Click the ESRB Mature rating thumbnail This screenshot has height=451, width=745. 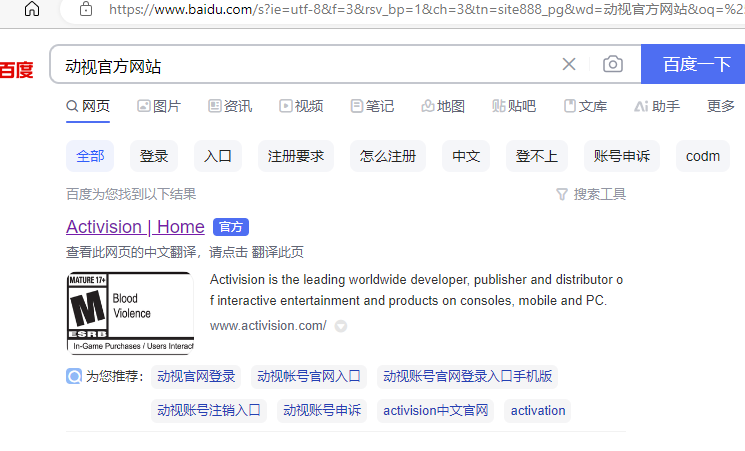[130, 312]
